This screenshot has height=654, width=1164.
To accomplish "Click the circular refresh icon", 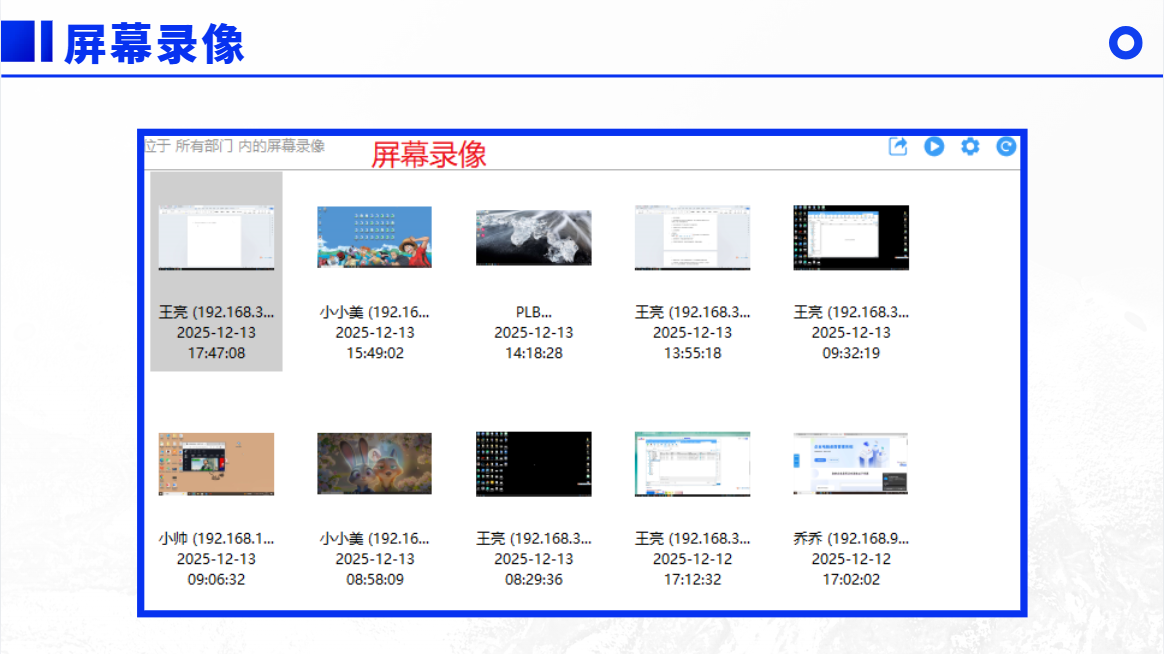I will (1006, 146).
